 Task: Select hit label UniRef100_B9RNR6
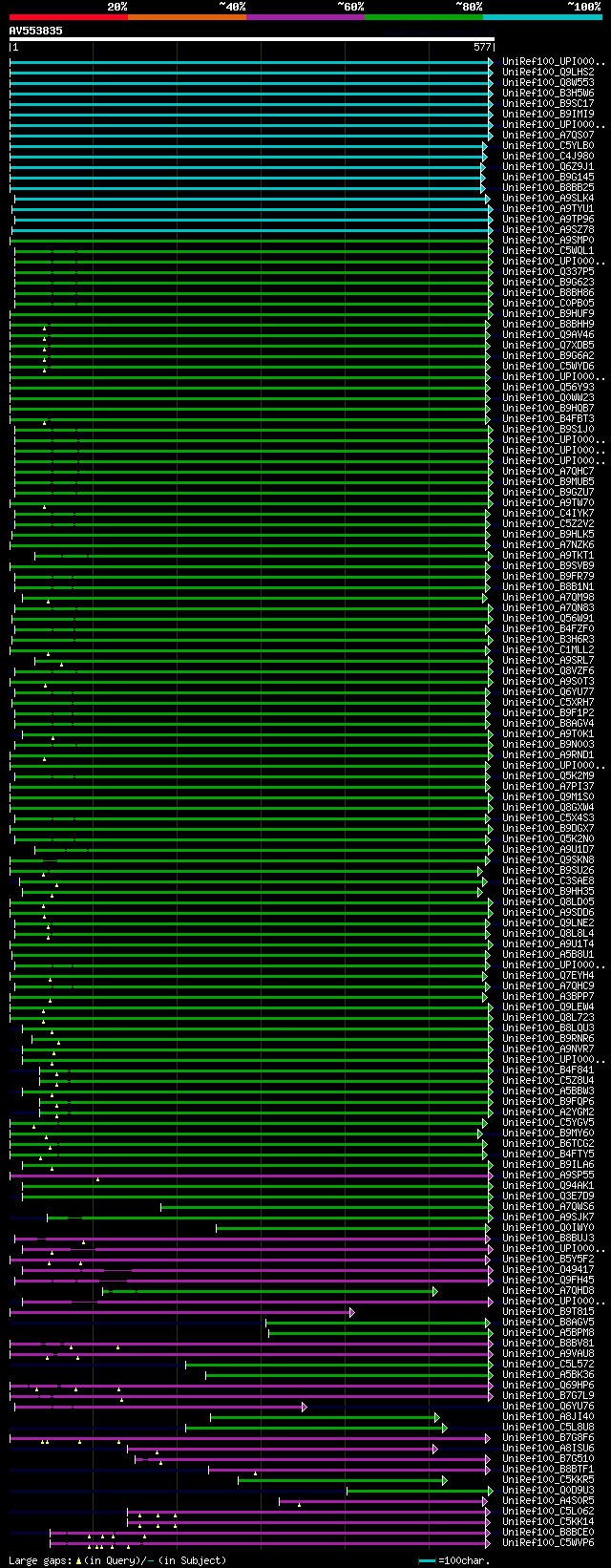[548, 1038]
